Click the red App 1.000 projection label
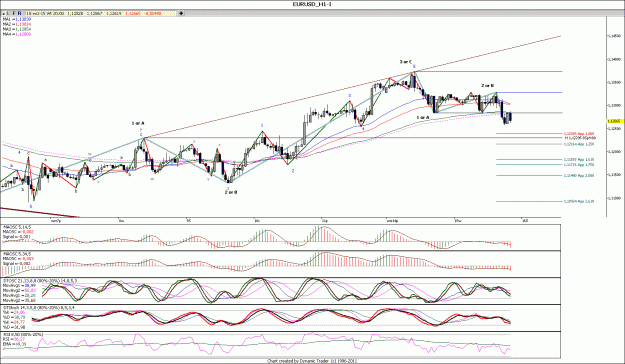625x364 pixels. pyautogui.click(x=579, y=134)
